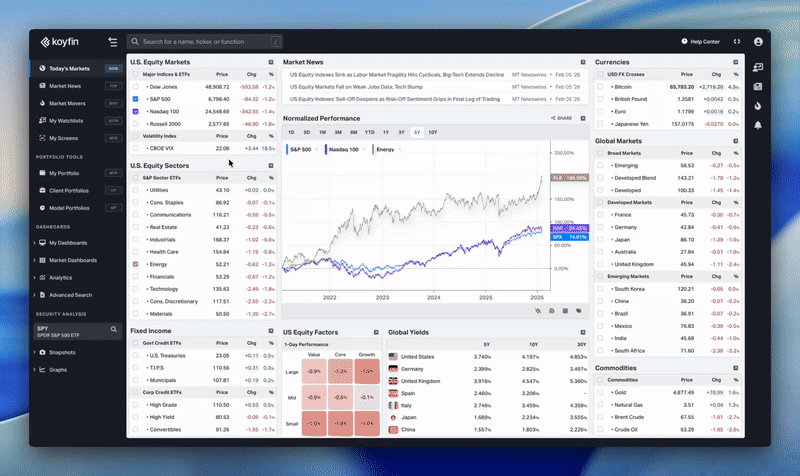
Task: Open the U.S. Equity Markets widget expand icon
Action: click(270, 62)
